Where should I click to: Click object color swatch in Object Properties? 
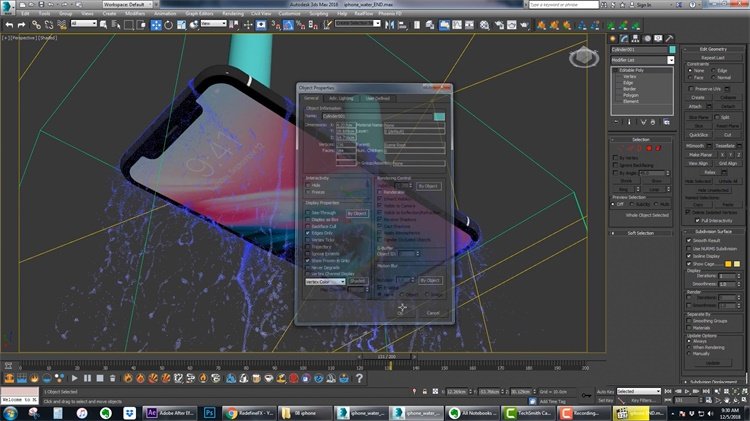click(439, 116)
